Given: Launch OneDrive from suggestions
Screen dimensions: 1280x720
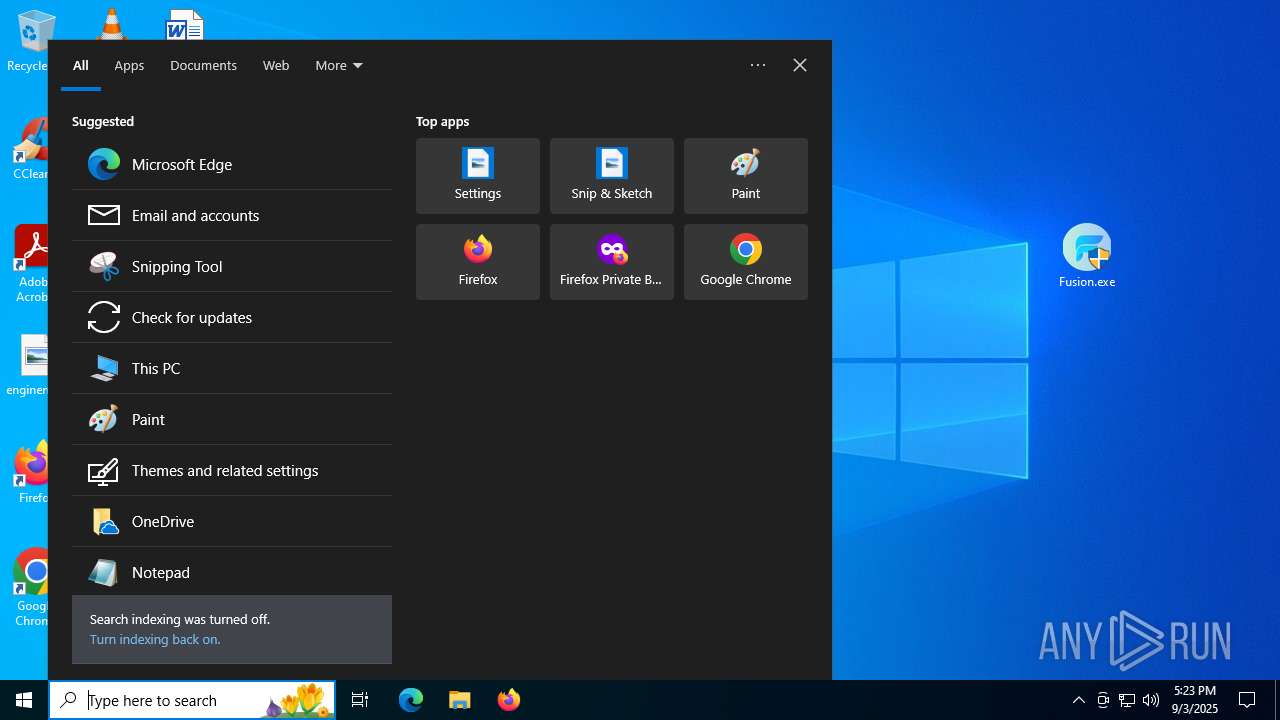Looking at the screenshot, I should click(232, 521).
